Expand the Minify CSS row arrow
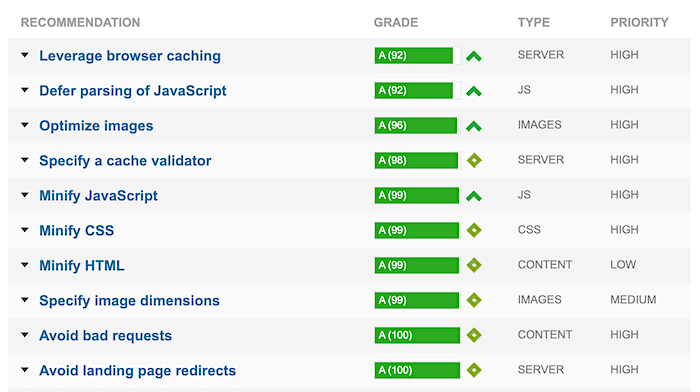The width and height of the screenshot is (700, 392). [25, 230]
